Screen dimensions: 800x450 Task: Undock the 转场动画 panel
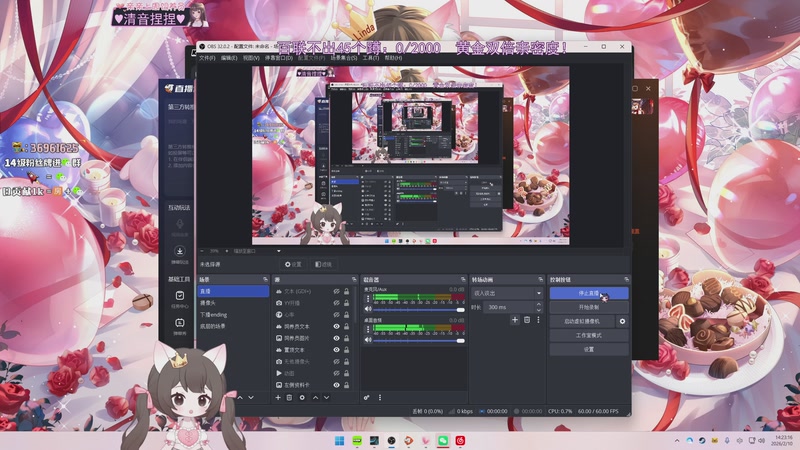point(540,280)
